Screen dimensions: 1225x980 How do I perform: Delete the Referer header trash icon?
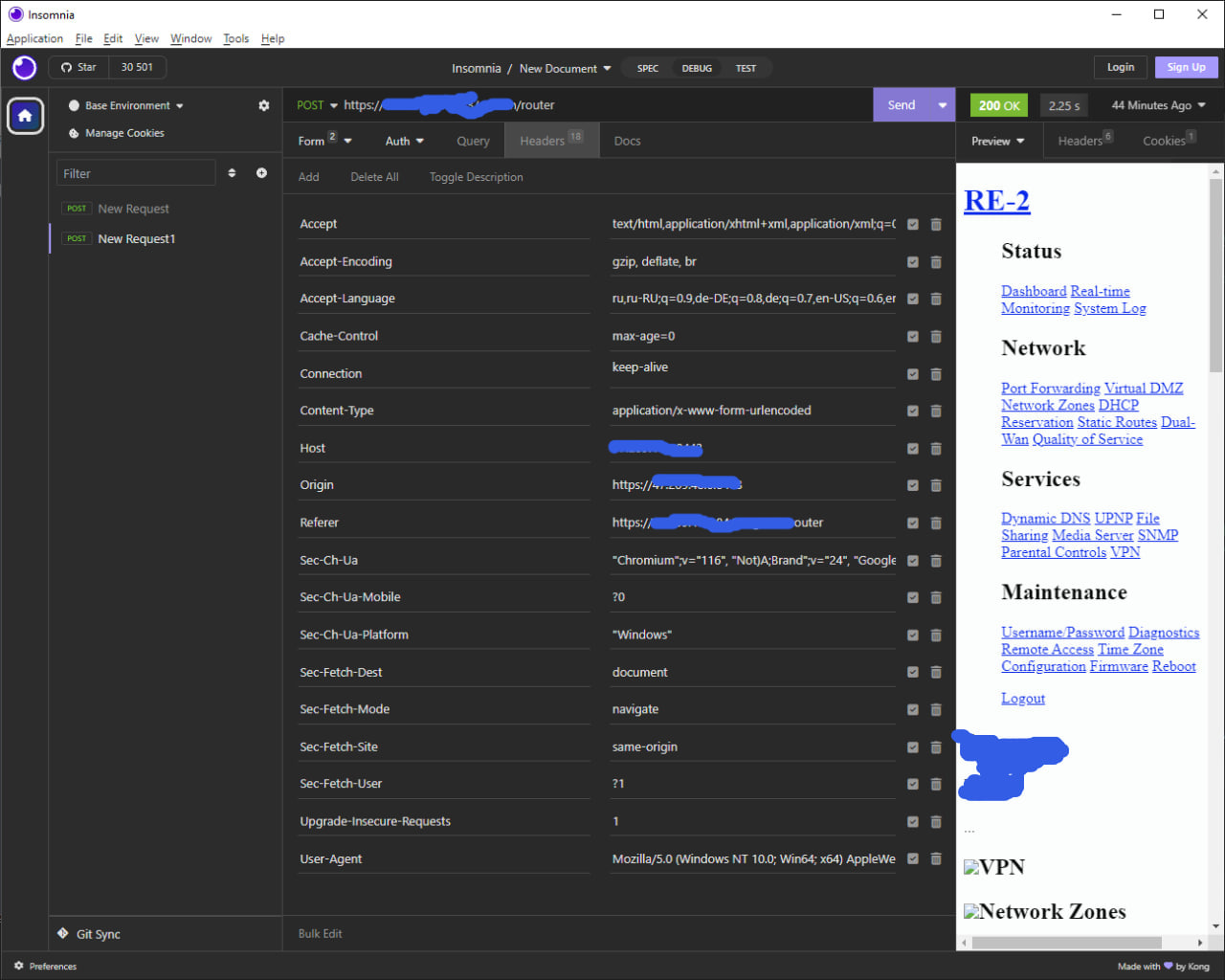click(x=936, y=523)
